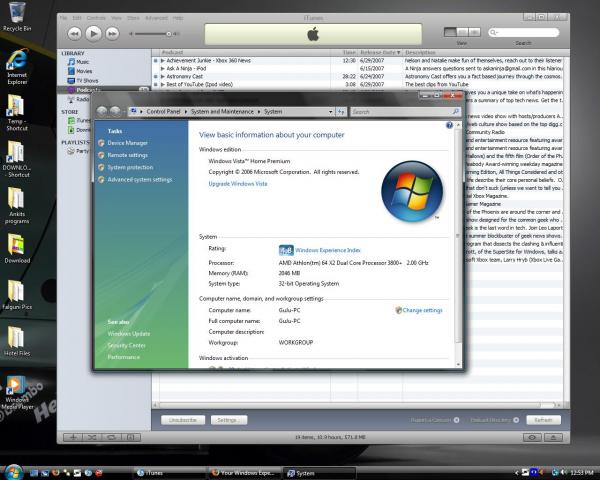The height and width of the screenshot is (480, 600).
Task: Click Control Panel breadcrumb in address bar
Action: point(163,111)
